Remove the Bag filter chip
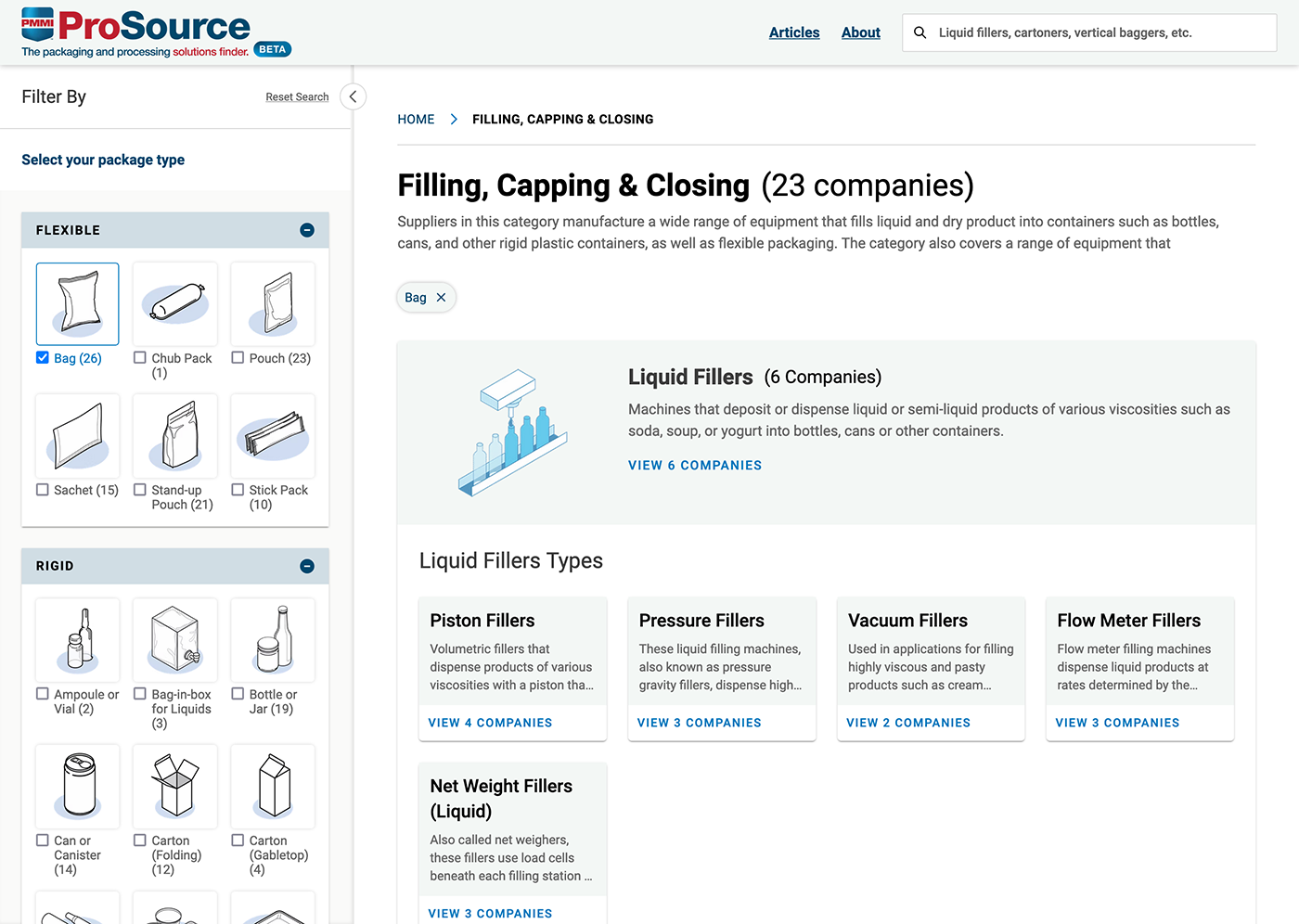Image resolution: width=1299 pixels, height=924 pixels. [x=441, y=298]
